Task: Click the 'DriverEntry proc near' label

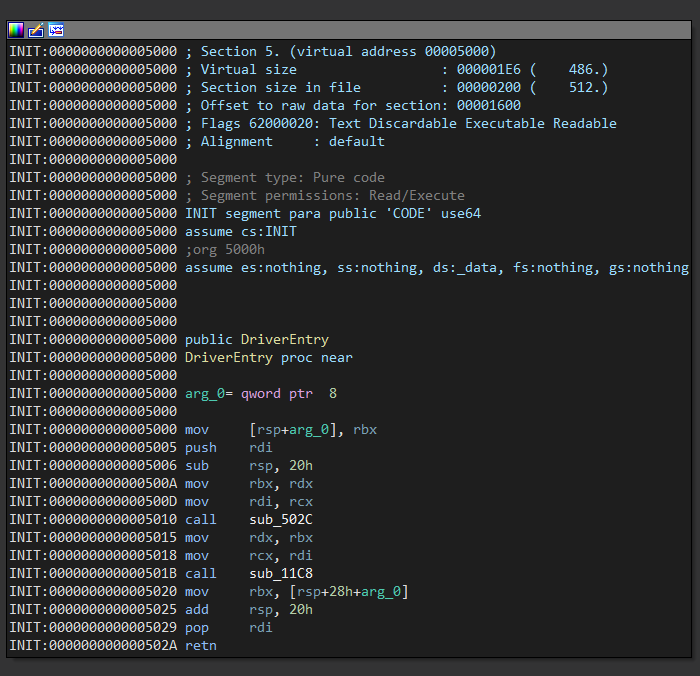Action: (269, 358)
